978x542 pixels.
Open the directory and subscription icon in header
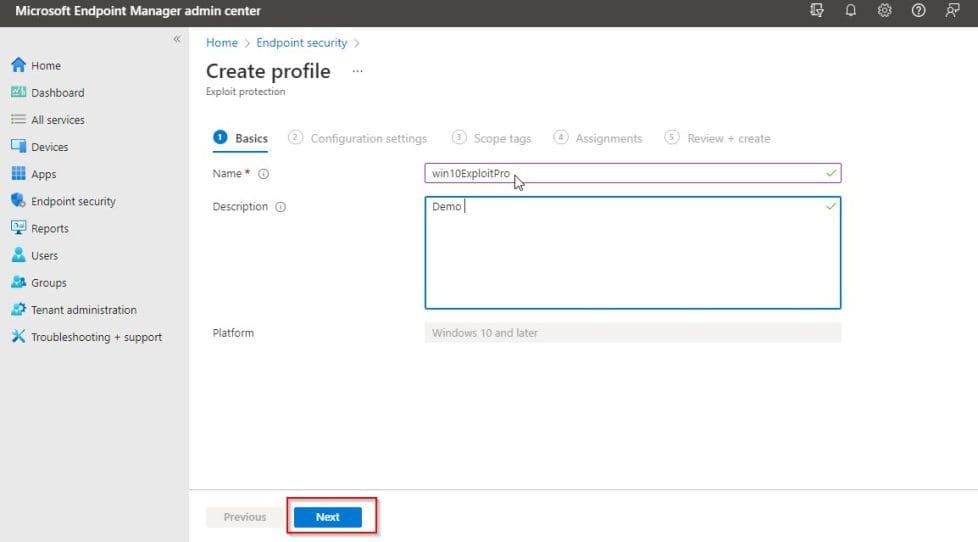tap(816, 11)
